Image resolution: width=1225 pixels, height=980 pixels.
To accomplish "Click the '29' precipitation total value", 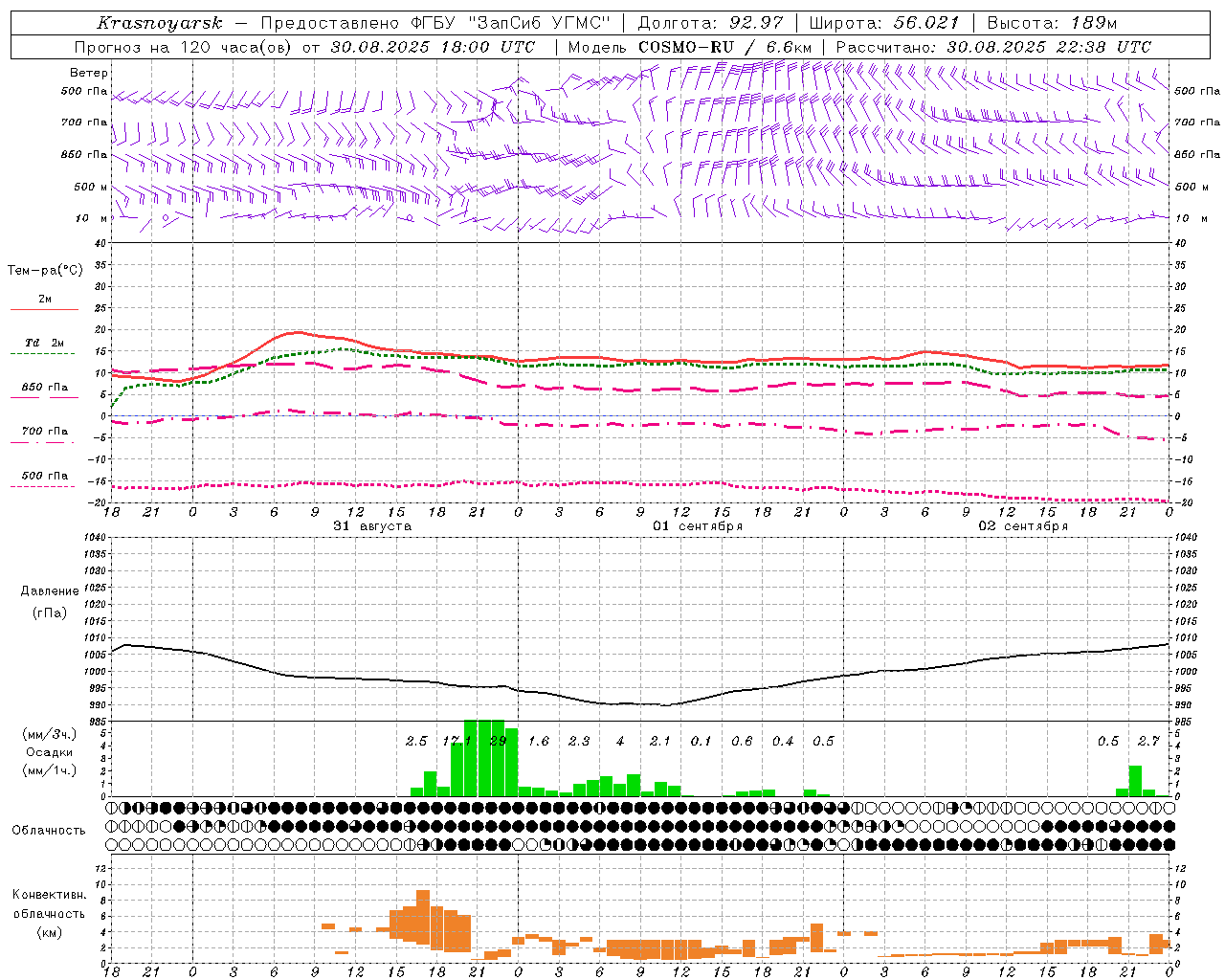I will pyautogui.click(x=498, y=741).
